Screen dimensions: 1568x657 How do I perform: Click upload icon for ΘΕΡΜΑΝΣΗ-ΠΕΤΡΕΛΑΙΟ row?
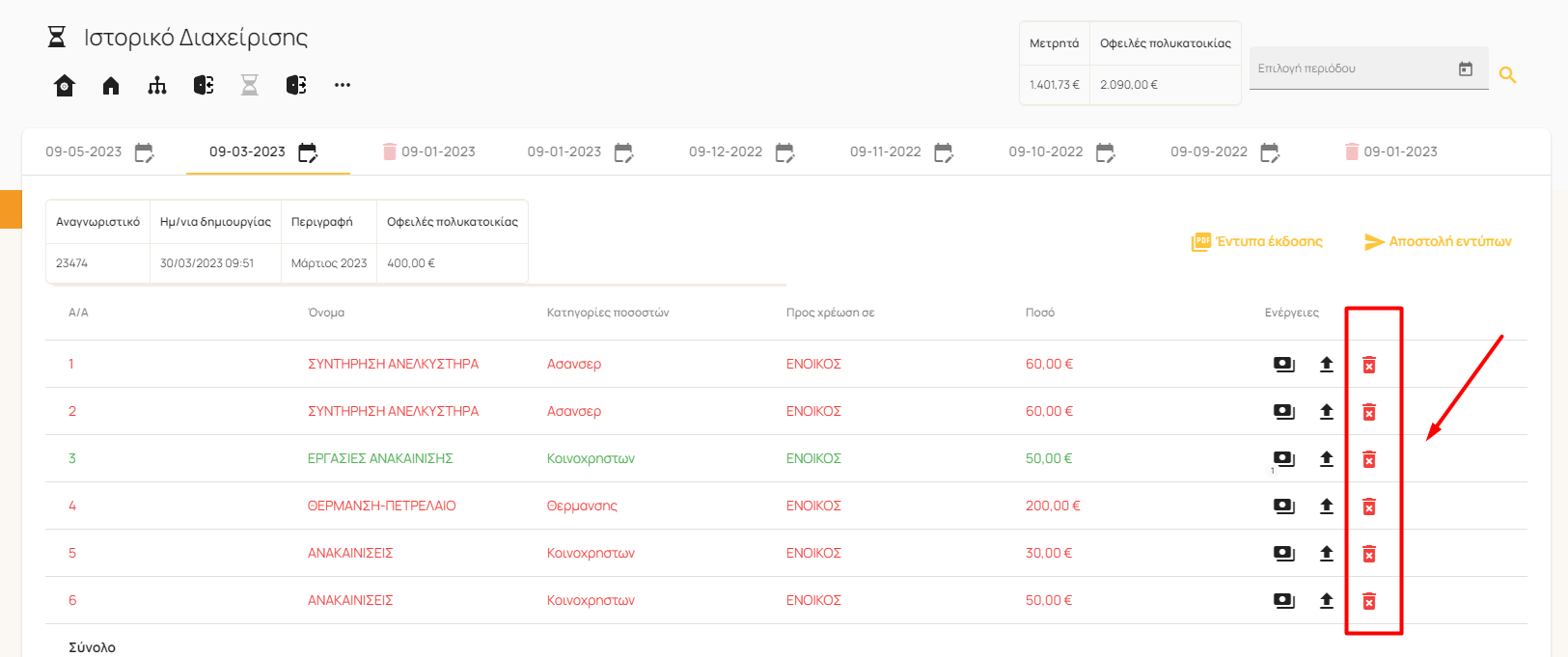point(1327,506)
